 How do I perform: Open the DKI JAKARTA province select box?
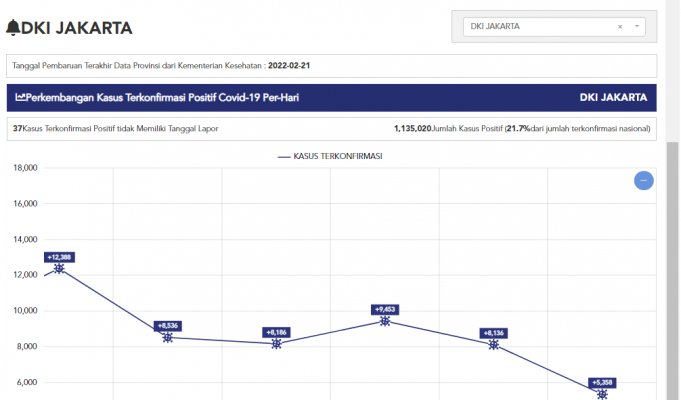[540, 27]
